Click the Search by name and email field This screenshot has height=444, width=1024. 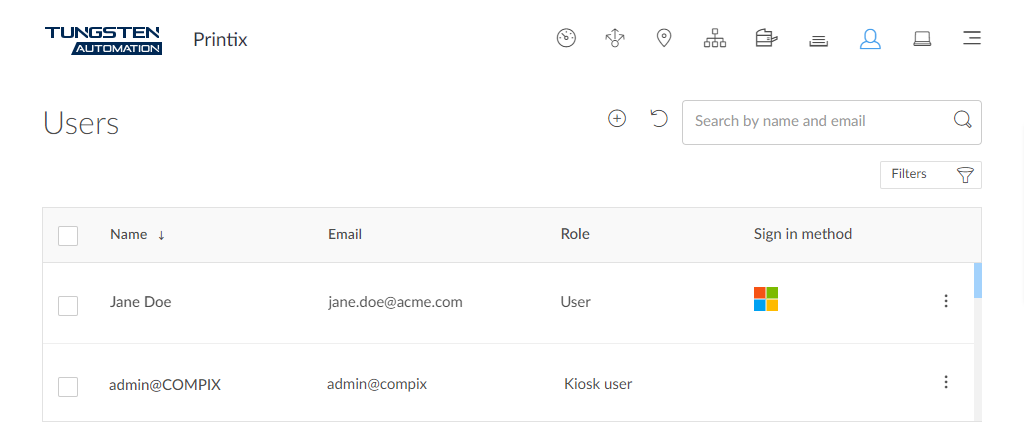[815, 121]
